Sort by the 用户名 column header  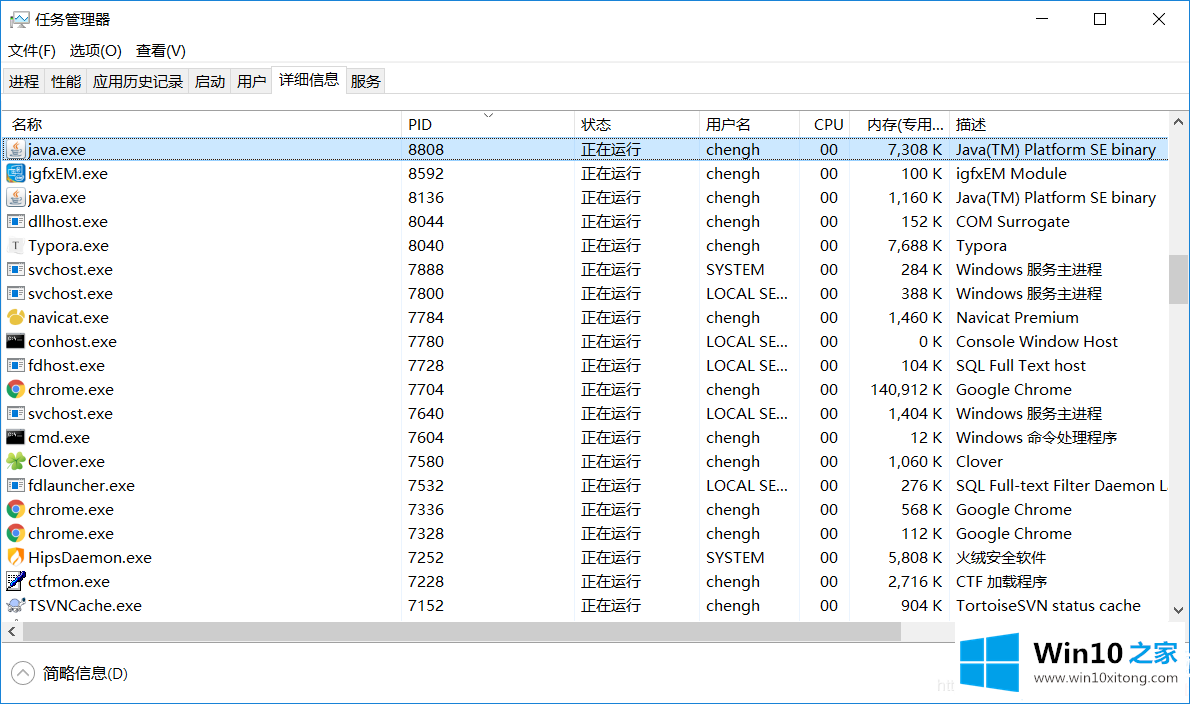[x=749, y=124]
